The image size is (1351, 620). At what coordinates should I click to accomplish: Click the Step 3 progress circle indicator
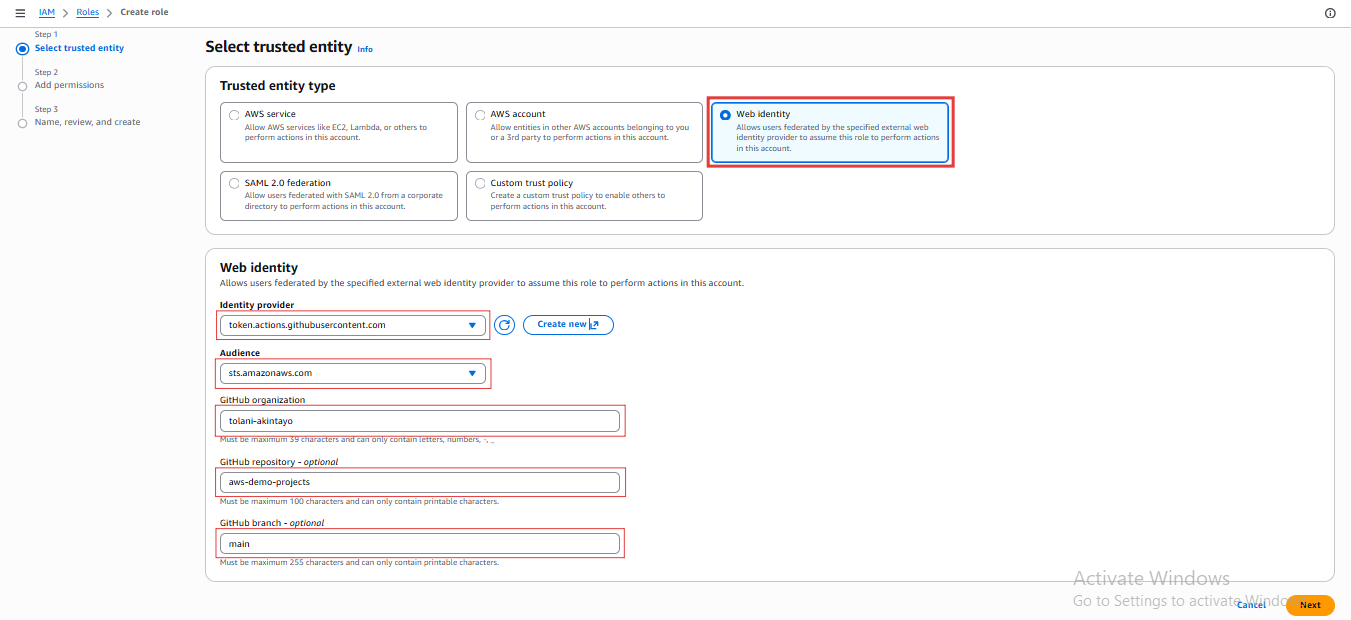click(x=22, y=122)
